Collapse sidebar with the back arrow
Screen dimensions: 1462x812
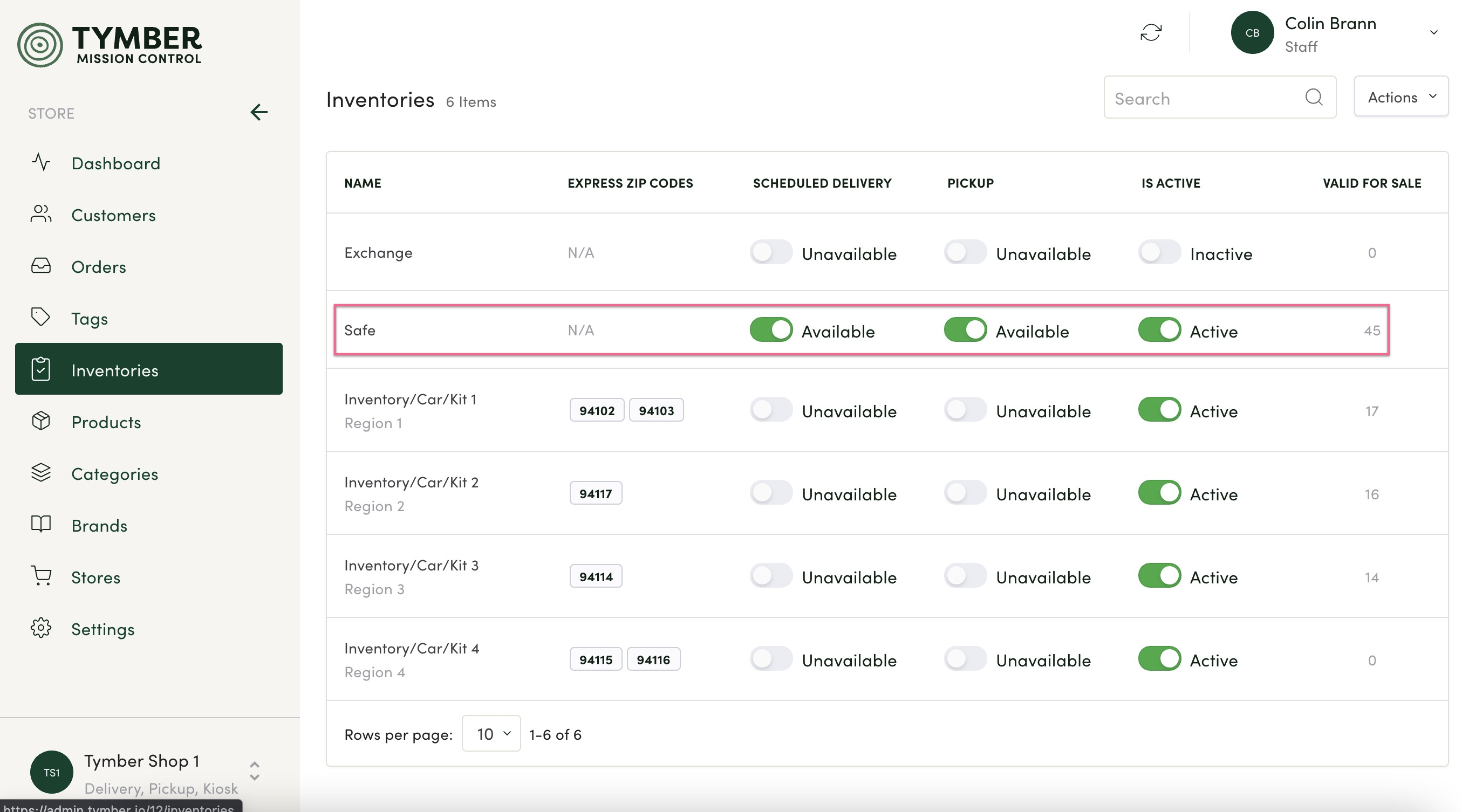pyautogui.click(x=259, y=112)
